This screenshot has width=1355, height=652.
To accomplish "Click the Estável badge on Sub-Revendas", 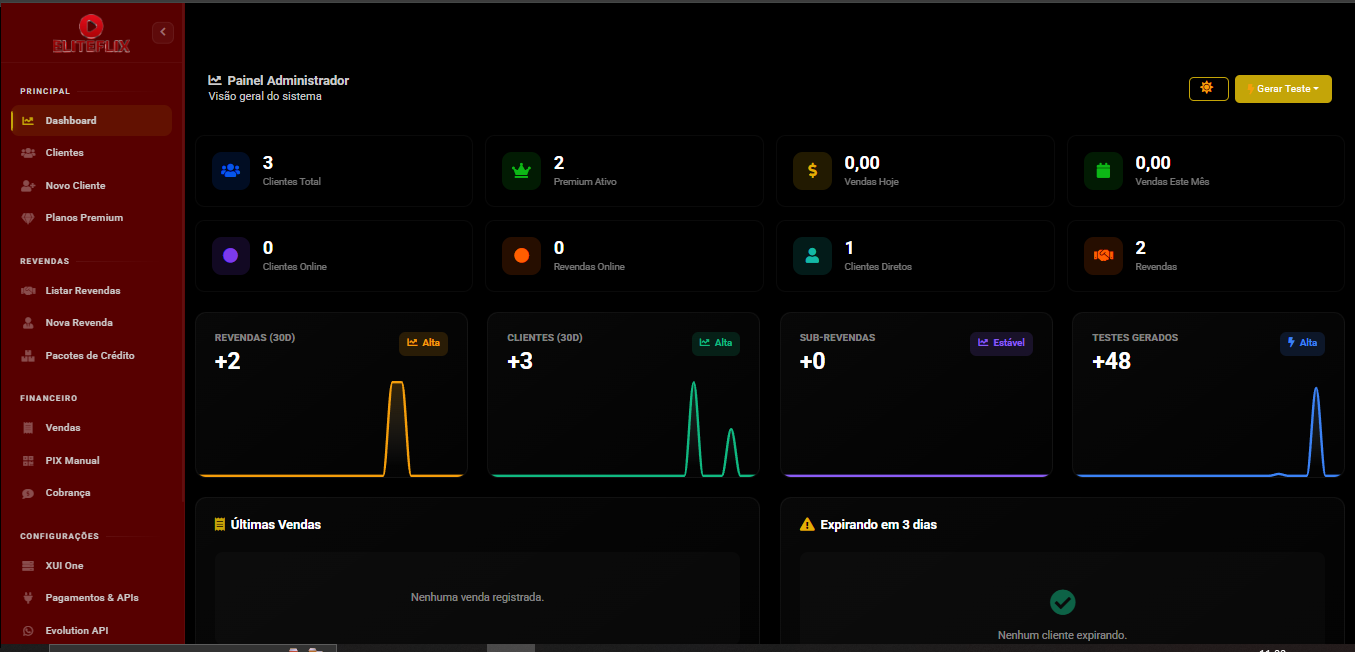I will pos(1001,343).
